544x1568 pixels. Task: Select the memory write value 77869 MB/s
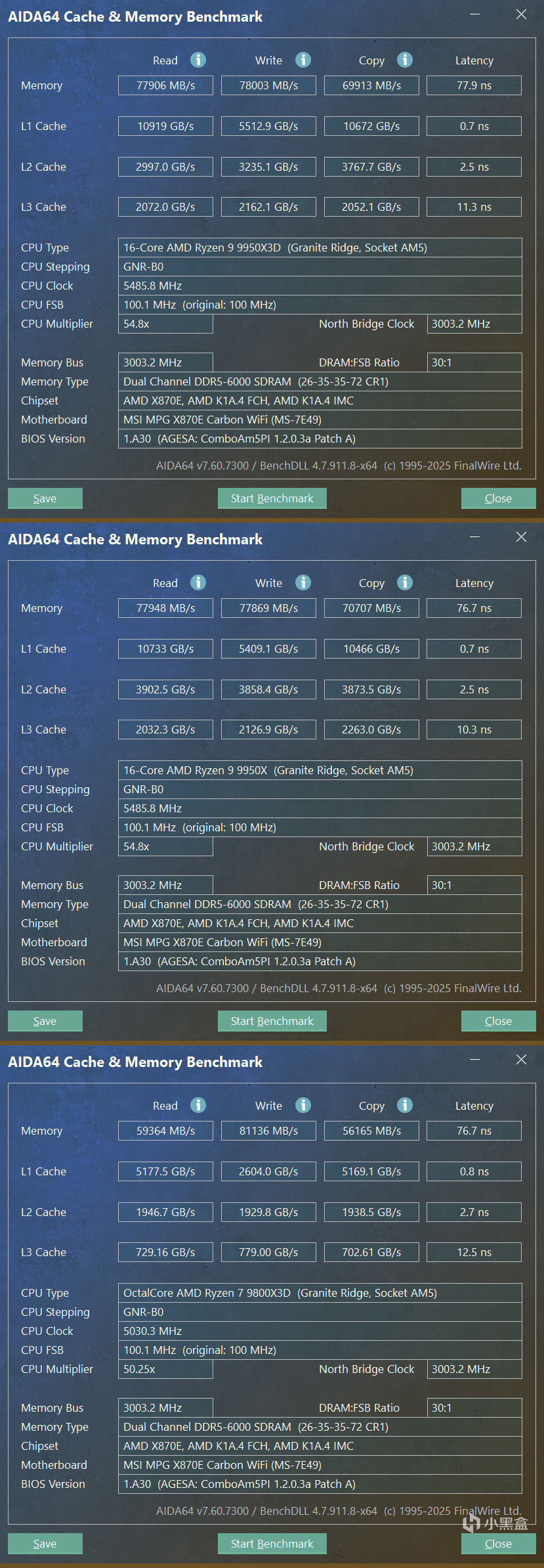click(268, 608)
